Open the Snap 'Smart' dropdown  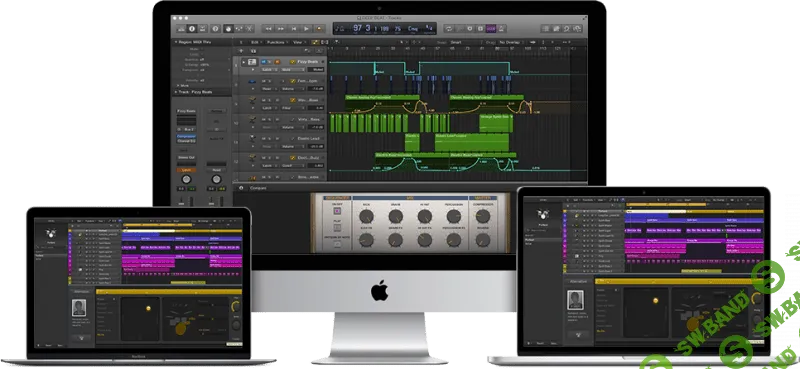(466, 42)
